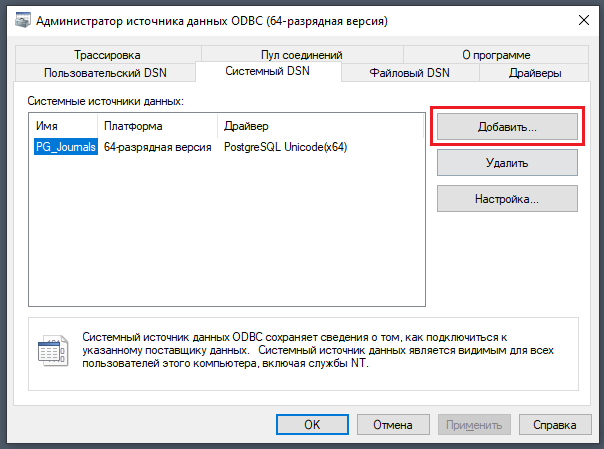Open the О программе tab
The width and height of the screenshot is (604, 449).
[x=496, y=55]
